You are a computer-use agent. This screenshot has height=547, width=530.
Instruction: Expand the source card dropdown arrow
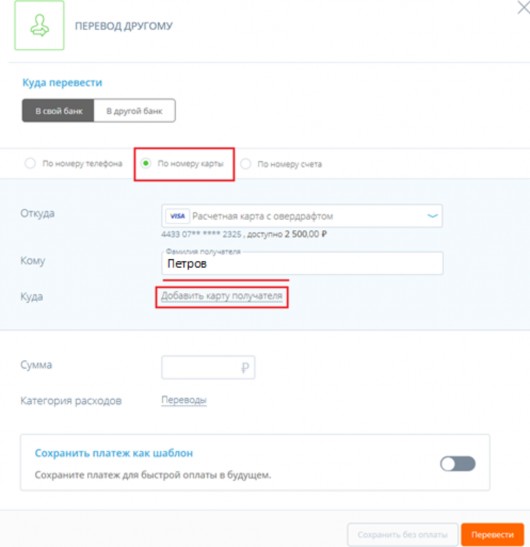click(432, 216)
